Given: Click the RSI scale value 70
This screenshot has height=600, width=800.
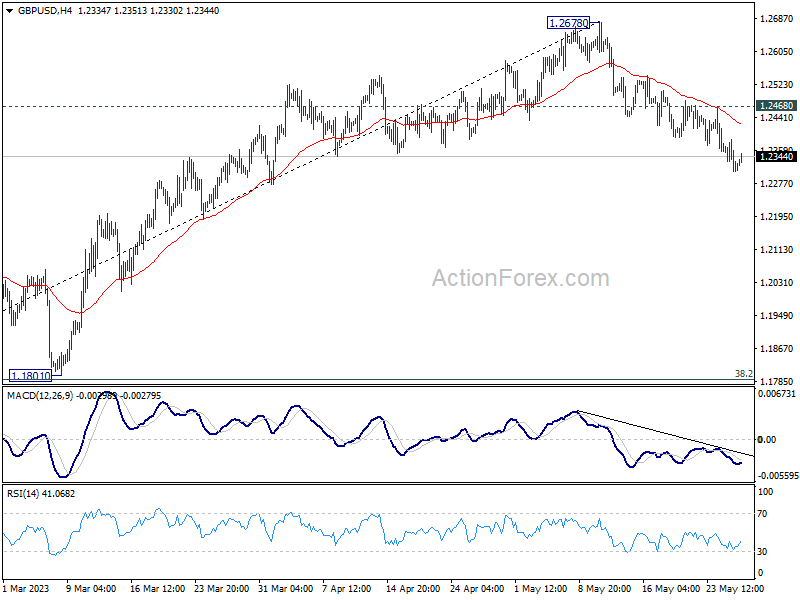Looking at the screenshot, I should pos(762,514).
